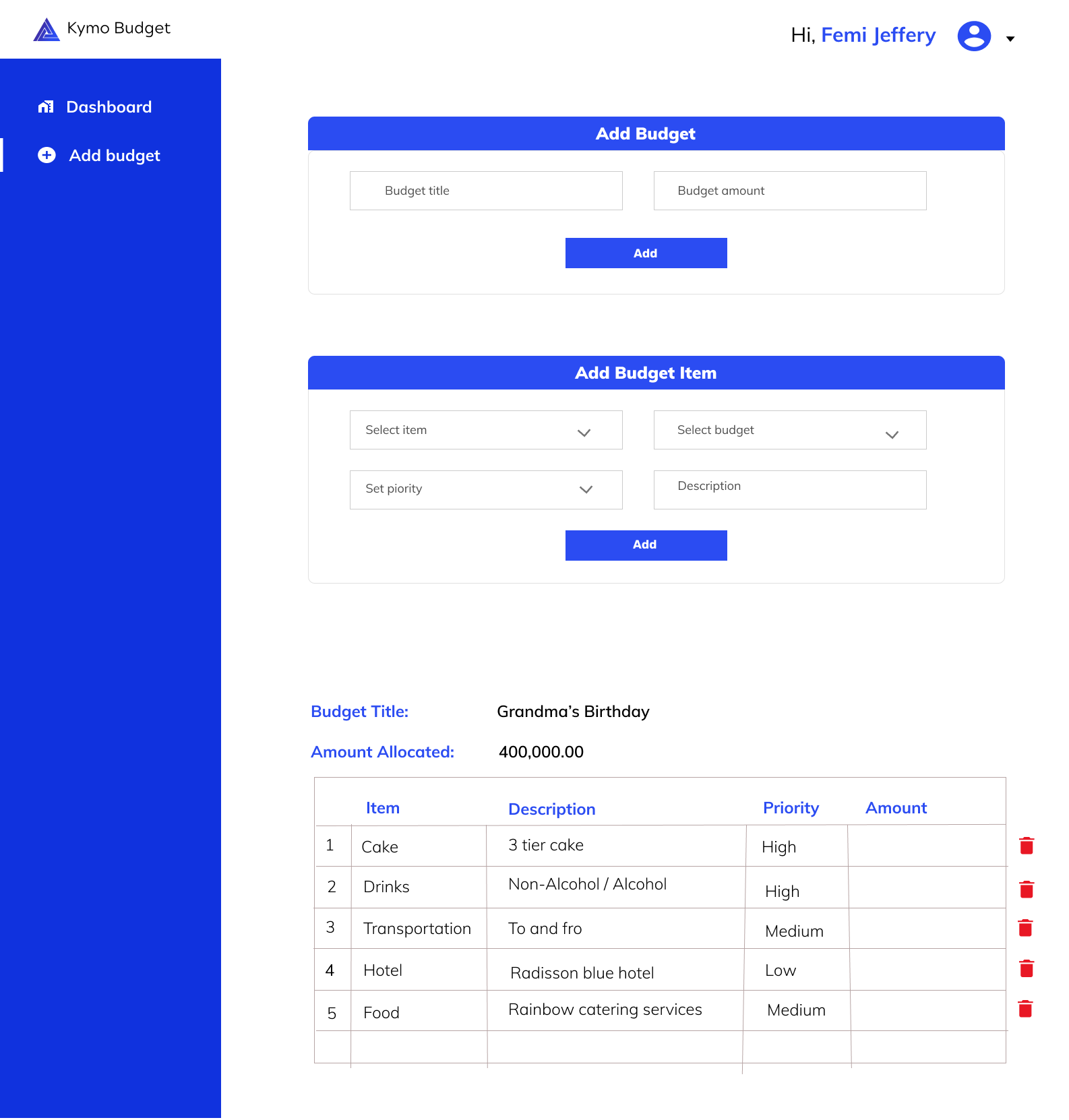The width and height of the screenshot is (1069, 1120).
Task: Click the 400,000.00 allocated amount
Action: [x=541, y=752]
